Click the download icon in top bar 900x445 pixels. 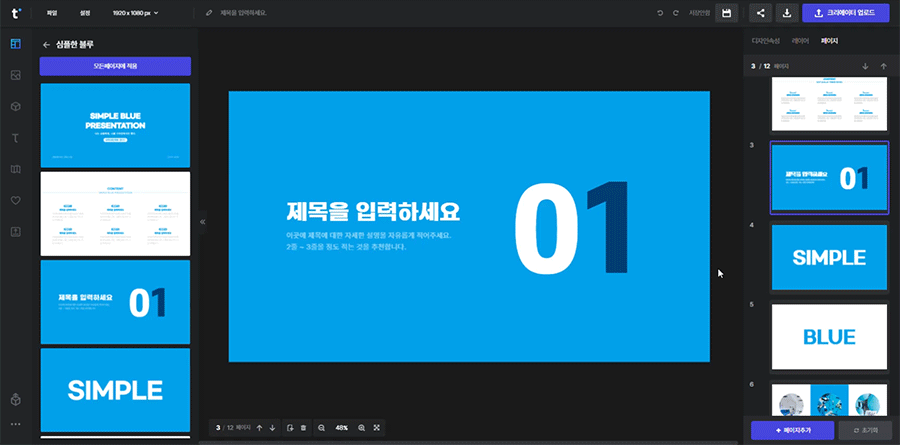coord(787,13)
